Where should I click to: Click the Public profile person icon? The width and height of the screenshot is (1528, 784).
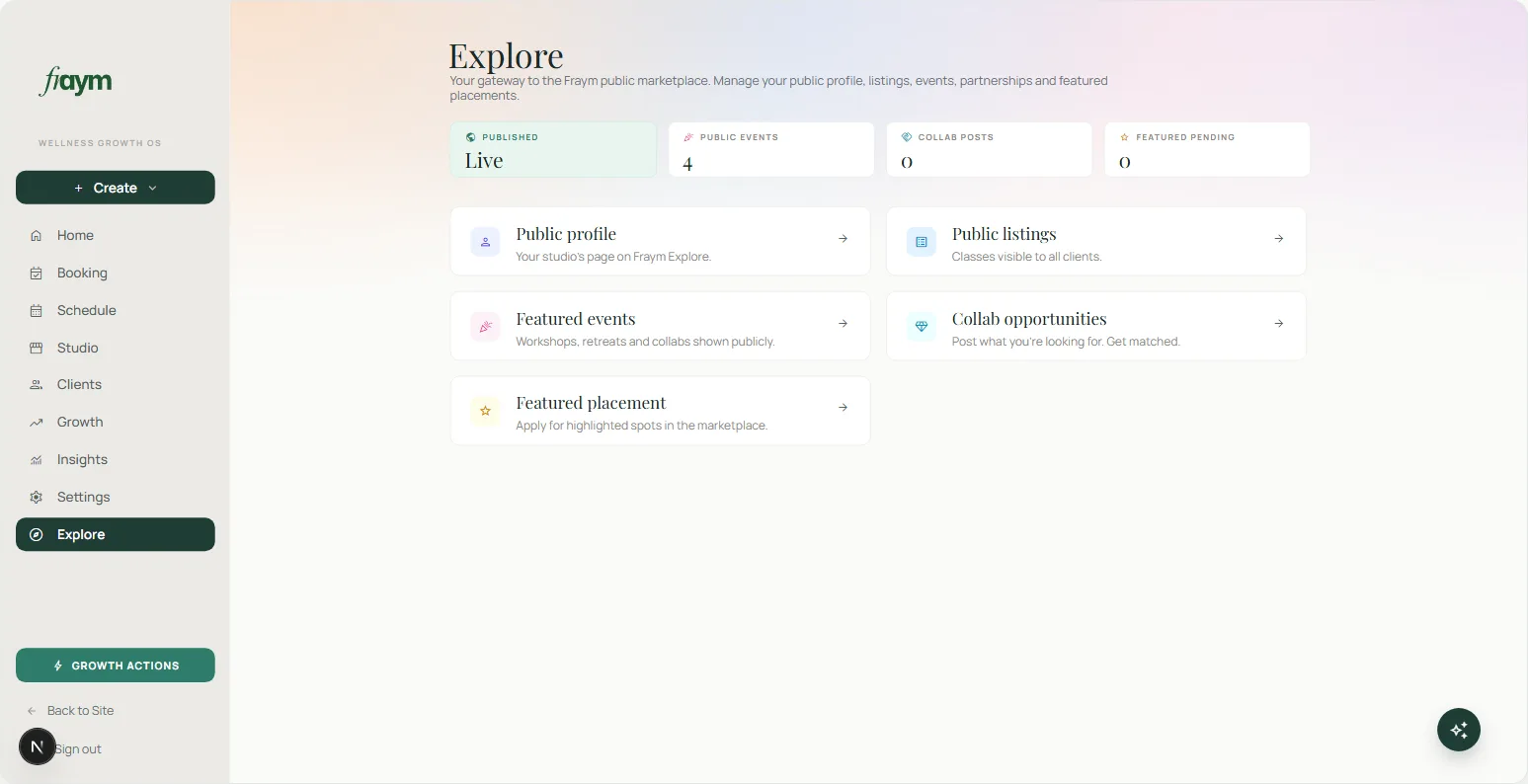[485, 242]
